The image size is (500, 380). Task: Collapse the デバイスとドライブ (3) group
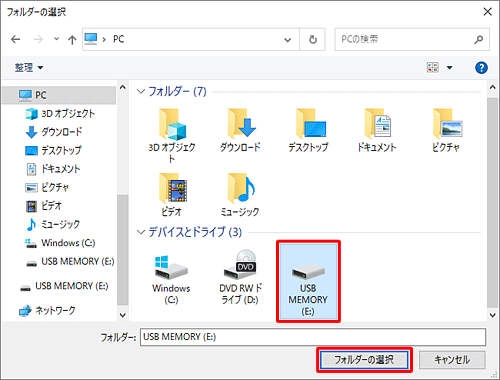tap(141, 232)
